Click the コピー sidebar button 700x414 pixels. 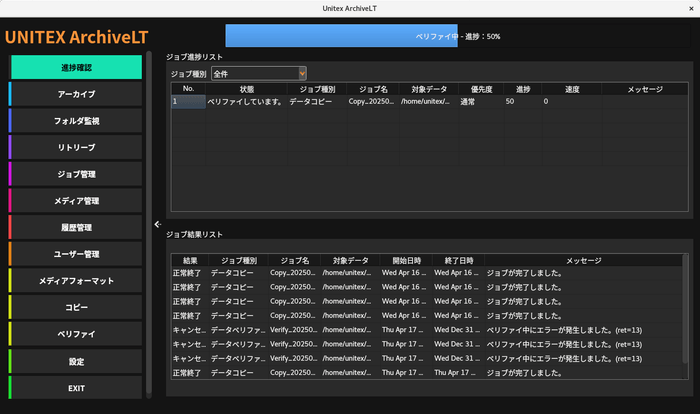76,307
